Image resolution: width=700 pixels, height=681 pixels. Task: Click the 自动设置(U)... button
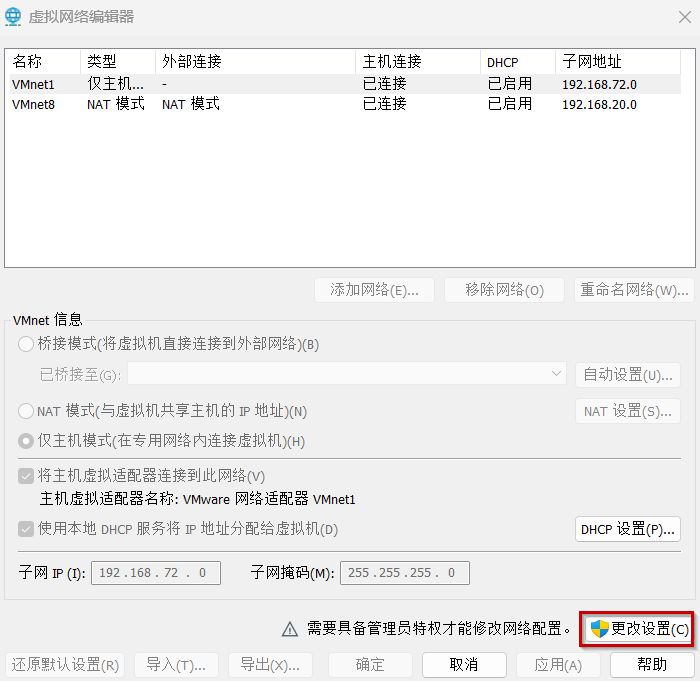point(628,375)
